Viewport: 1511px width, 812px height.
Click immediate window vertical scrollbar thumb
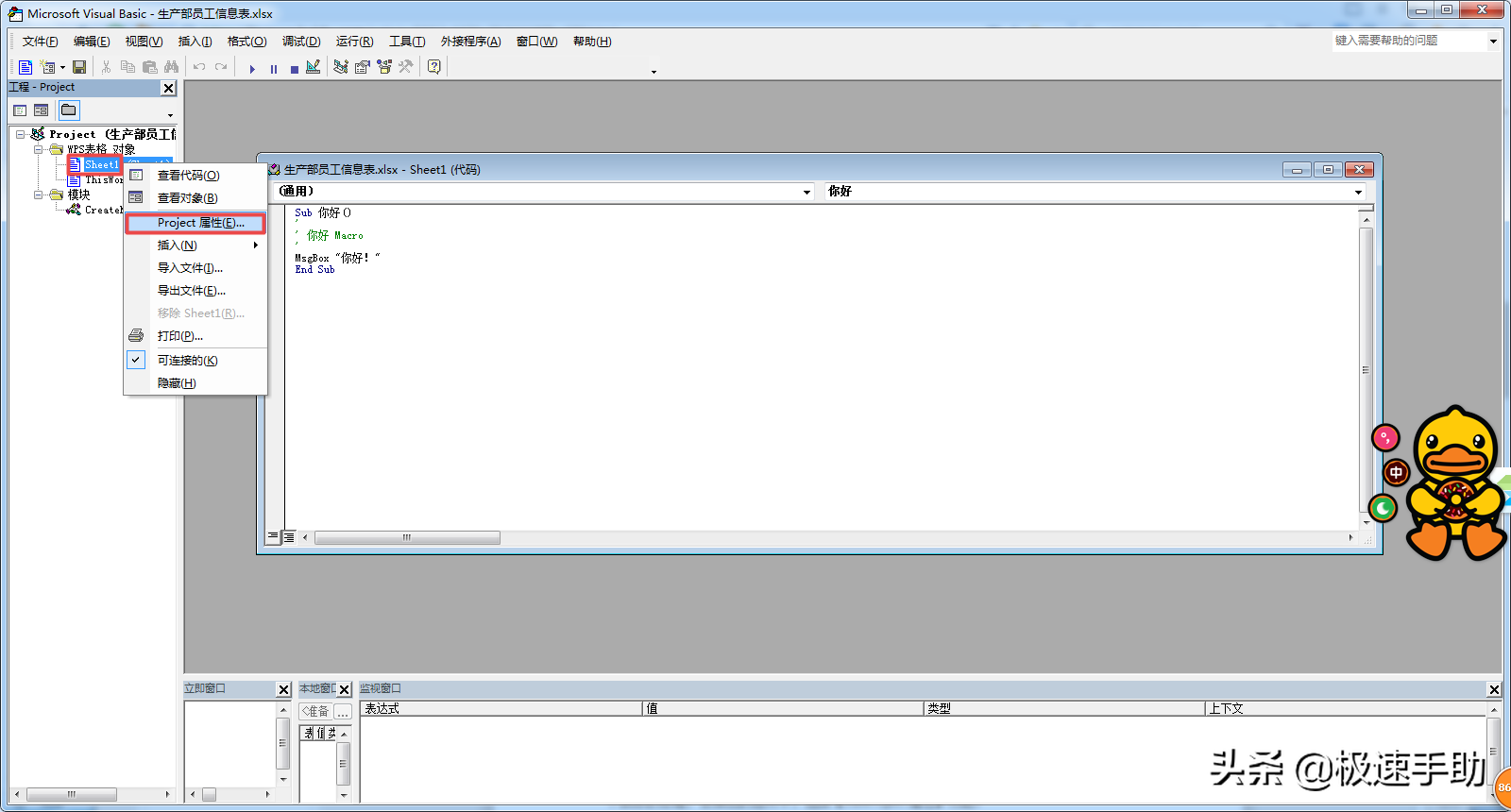tap(283, 744)
